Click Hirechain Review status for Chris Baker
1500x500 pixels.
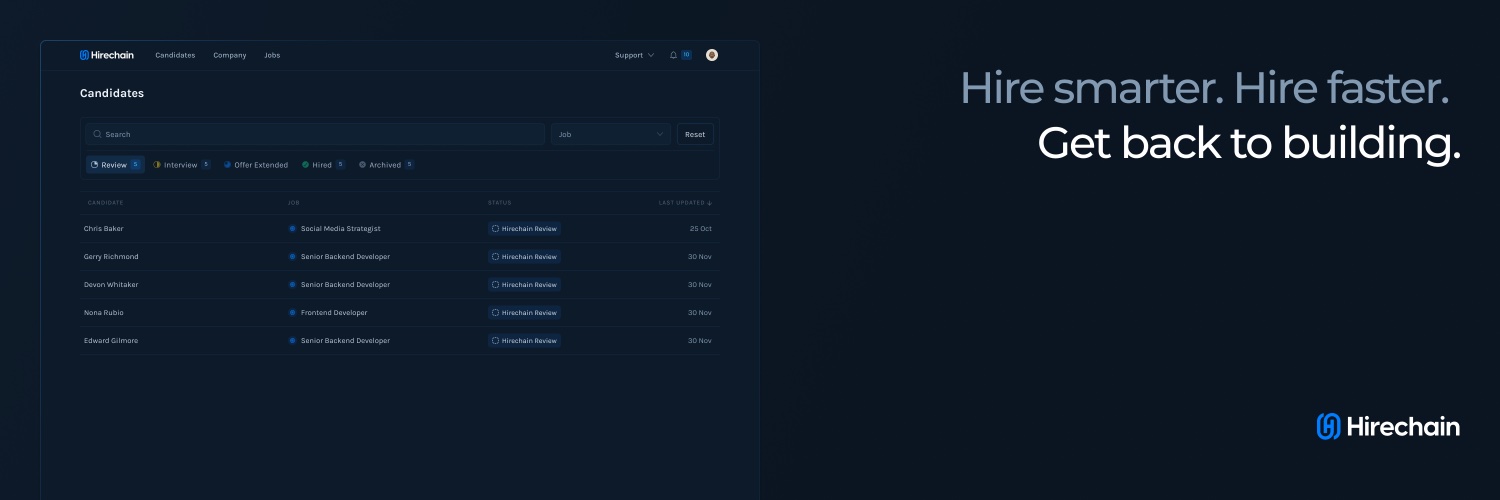point(525,229)
